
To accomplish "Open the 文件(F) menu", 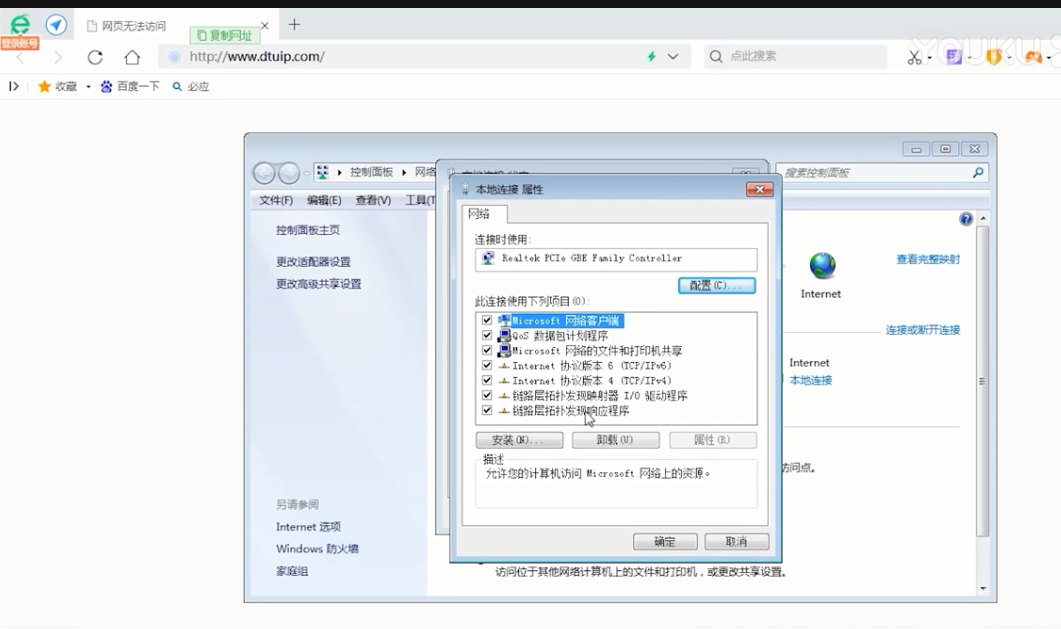I will 276,200.
